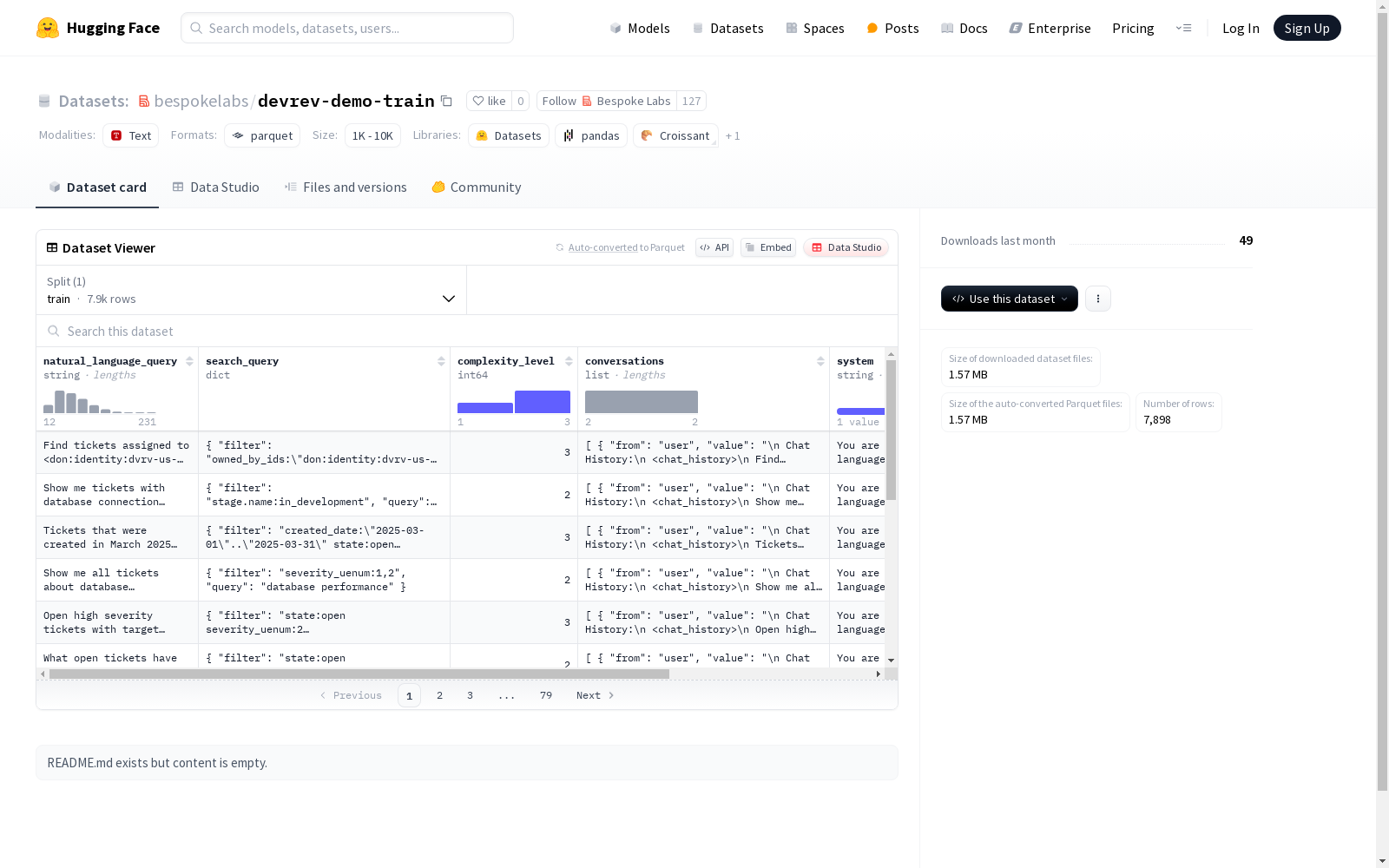Click the Sign Up button

tap(1307, 28)
